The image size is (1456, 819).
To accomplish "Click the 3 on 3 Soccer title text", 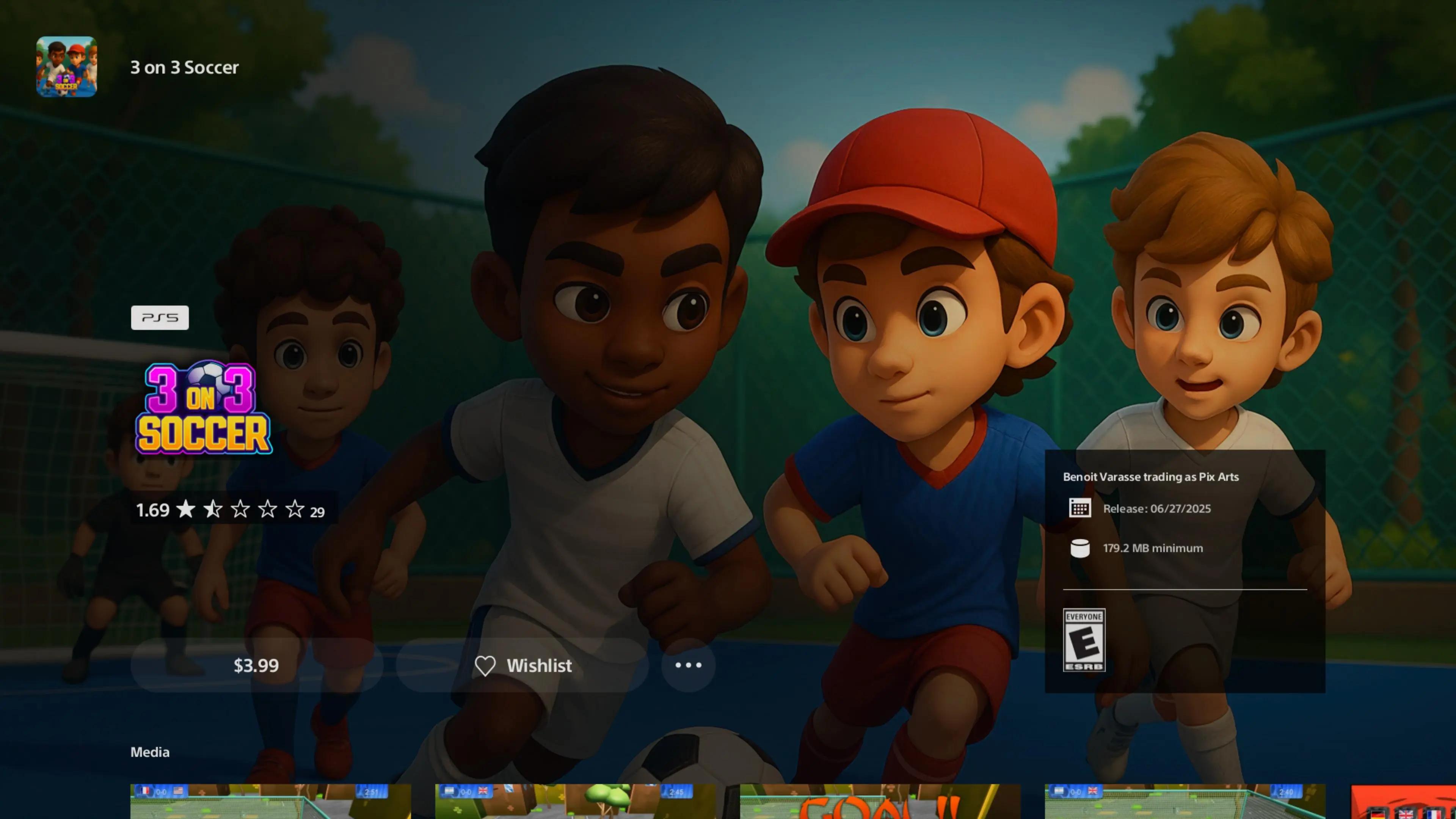I will 185,67.
